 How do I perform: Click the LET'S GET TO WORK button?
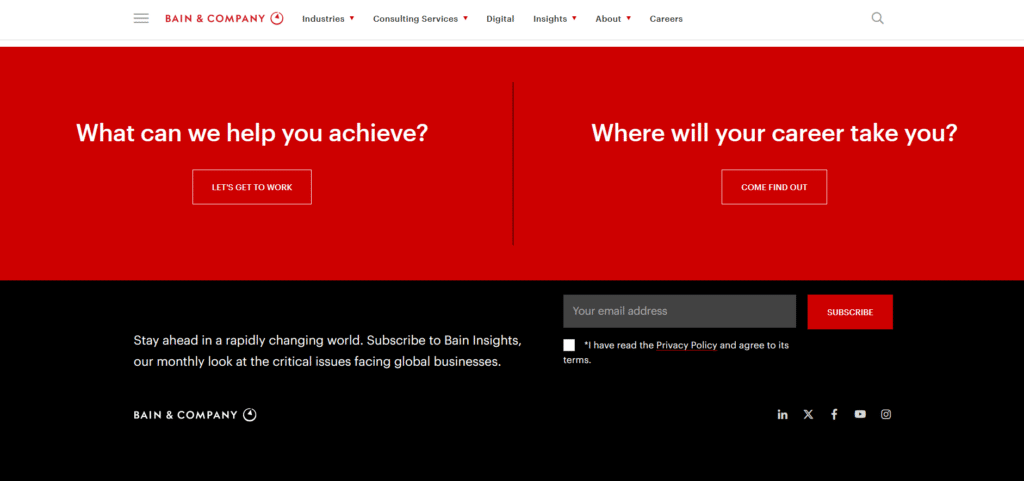click(252, 187)
